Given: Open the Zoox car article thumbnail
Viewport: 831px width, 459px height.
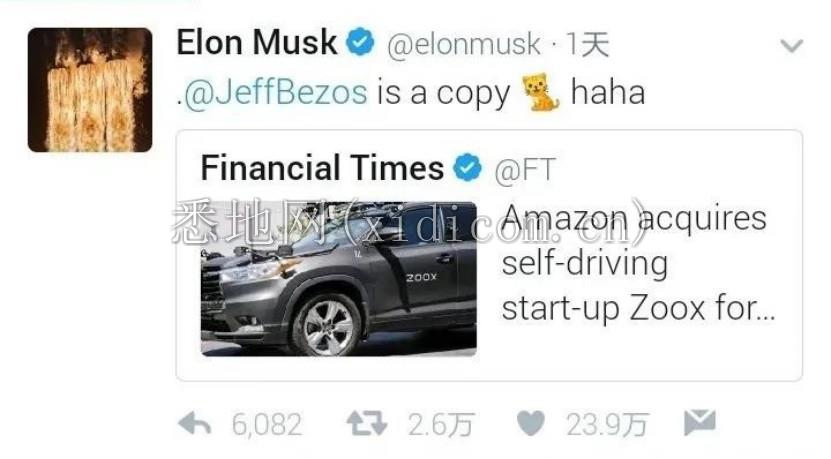Looking at the screenshot, I should point(339,279).
